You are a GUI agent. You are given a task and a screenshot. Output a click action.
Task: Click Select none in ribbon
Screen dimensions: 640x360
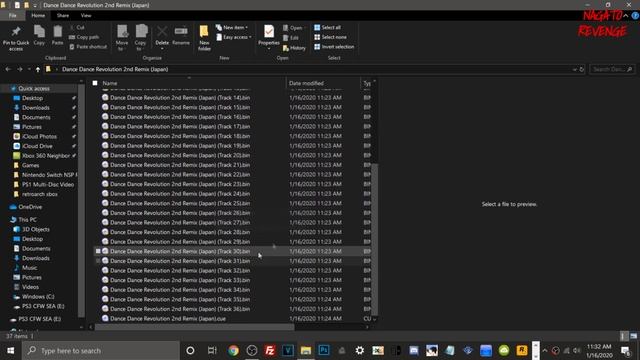click(330, 37)
